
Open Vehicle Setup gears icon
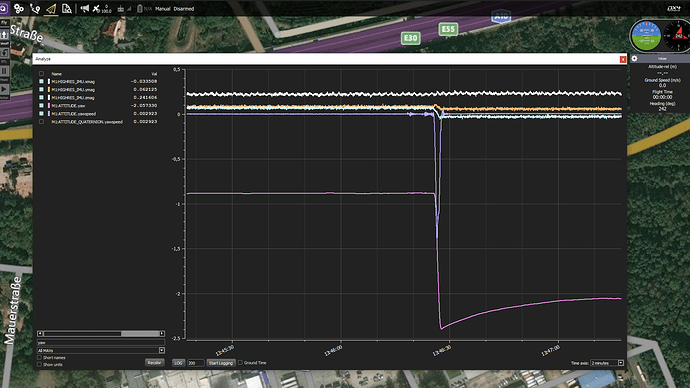click(18, 8)
